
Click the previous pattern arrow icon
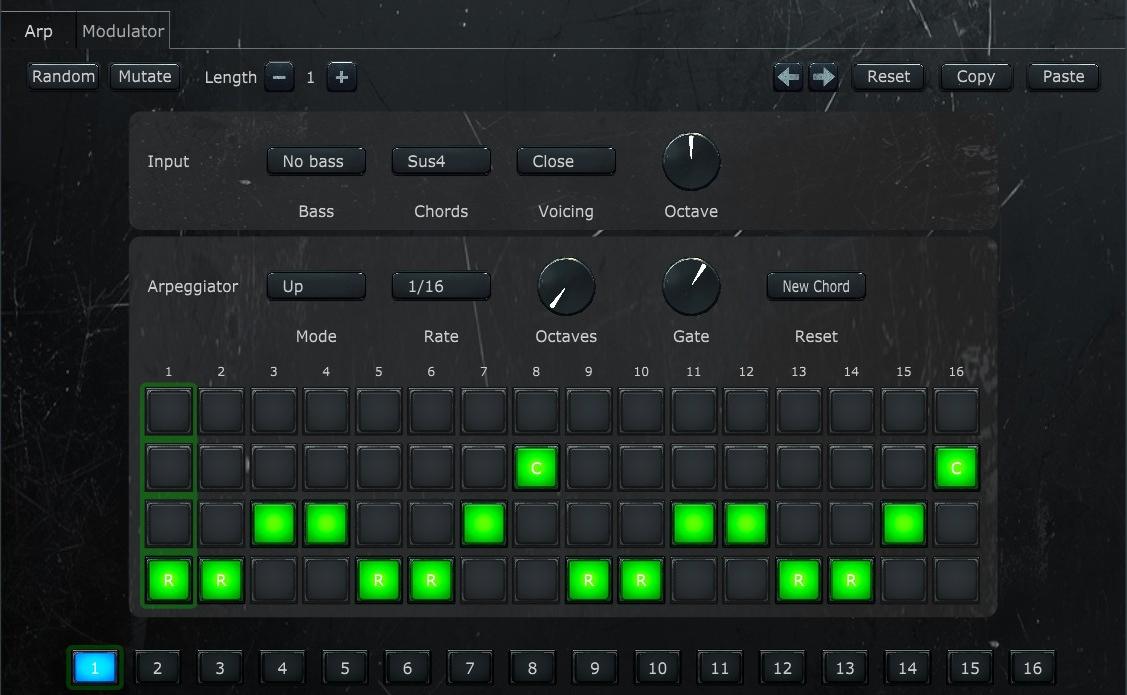coord(788,76)
